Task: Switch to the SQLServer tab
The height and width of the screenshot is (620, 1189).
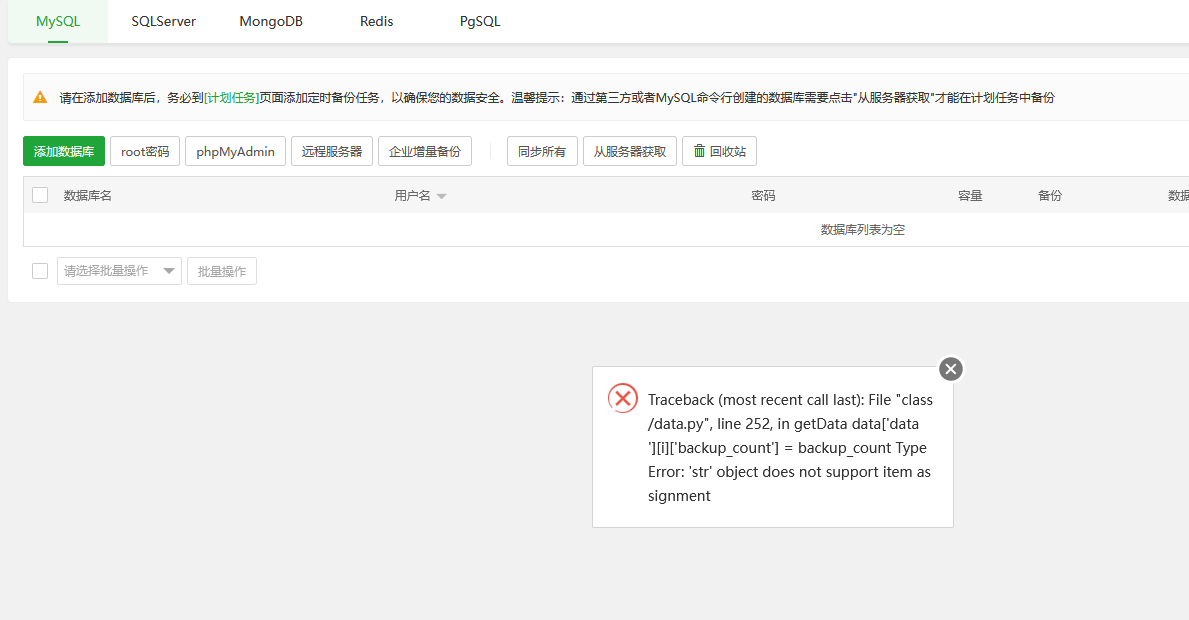Action: pyautogui.click(x=163, y=21)
